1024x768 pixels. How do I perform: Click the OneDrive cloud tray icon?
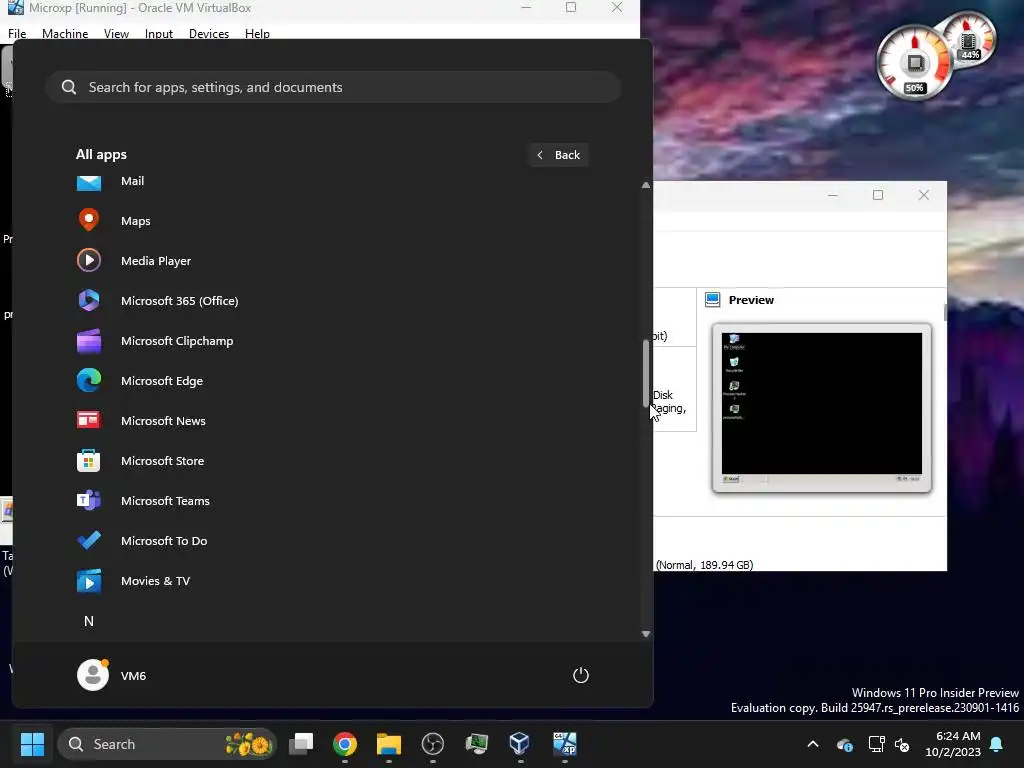coord(844,744)
